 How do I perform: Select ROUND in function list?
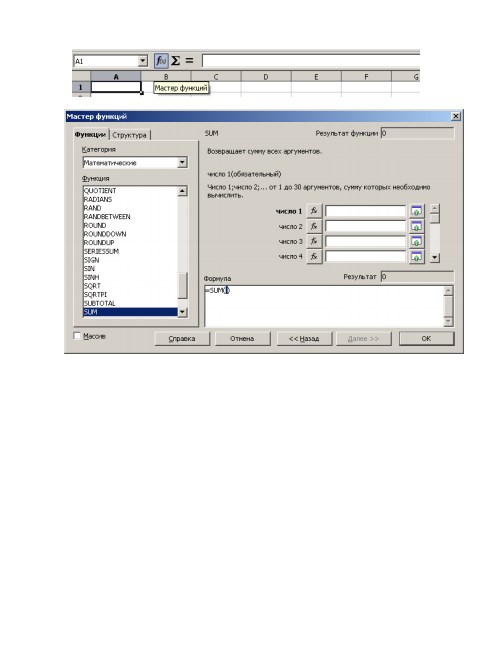coord(130,226)
